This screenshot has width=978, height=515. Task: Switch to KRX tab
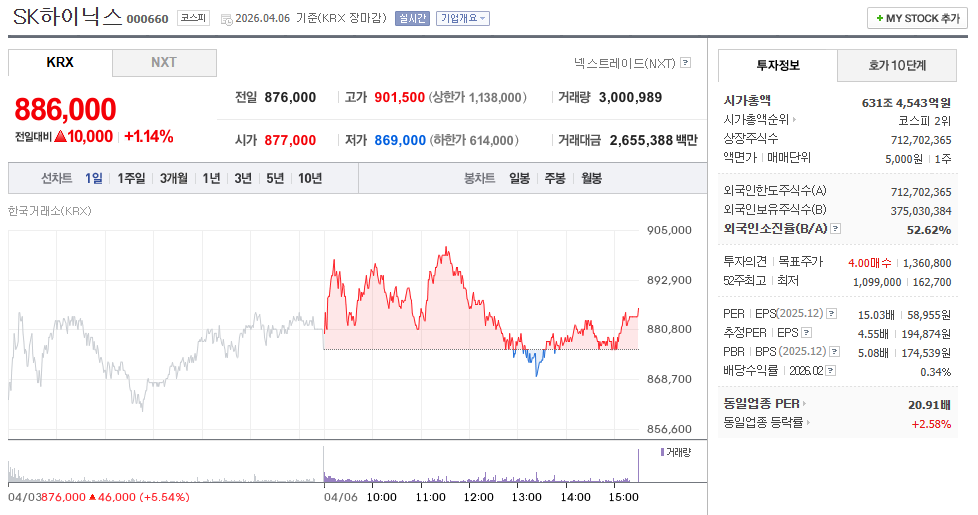[60, 62]
